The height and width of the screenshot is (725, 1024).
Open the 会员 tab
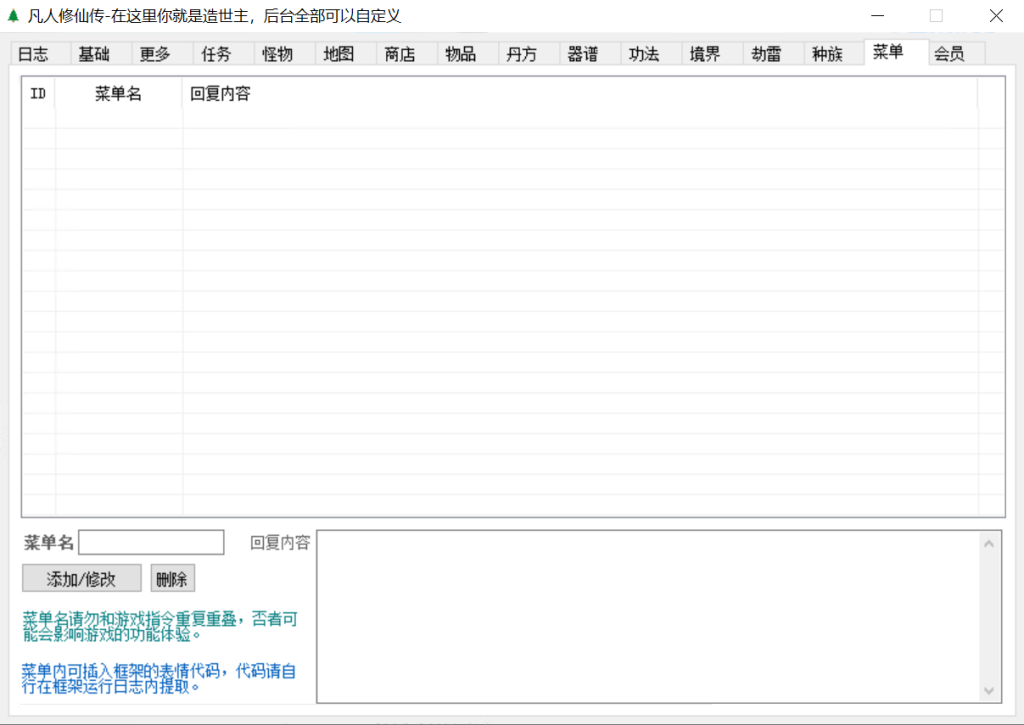[949, 55]
